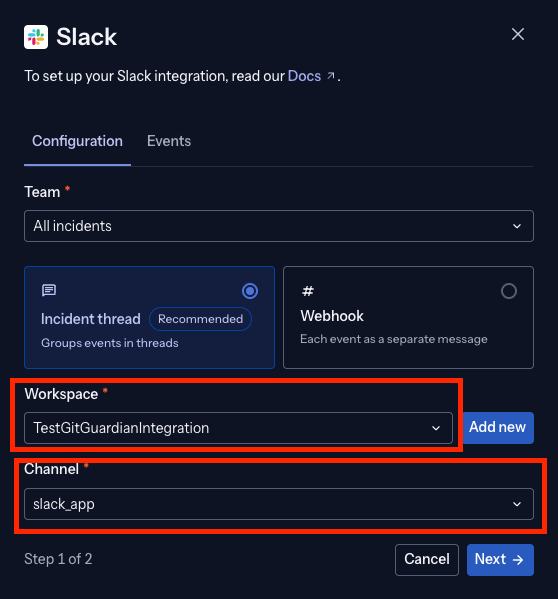This screenshot has height=599, width=558.
Task: Select the Incident thread radio button
Action: (250, 291)
